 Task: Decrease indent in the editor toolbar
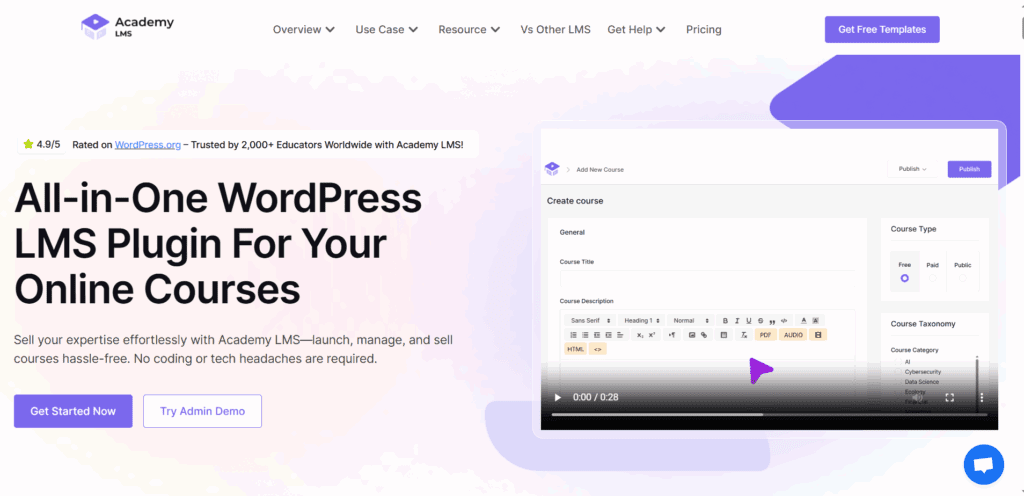[597, 335]
